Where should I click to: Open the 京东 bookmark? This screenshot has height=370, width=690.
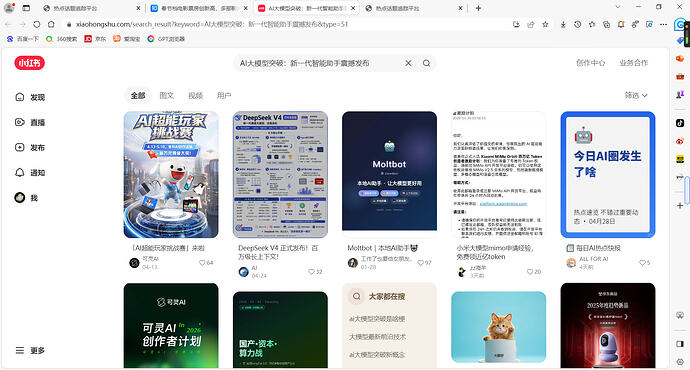coord(95,39)
